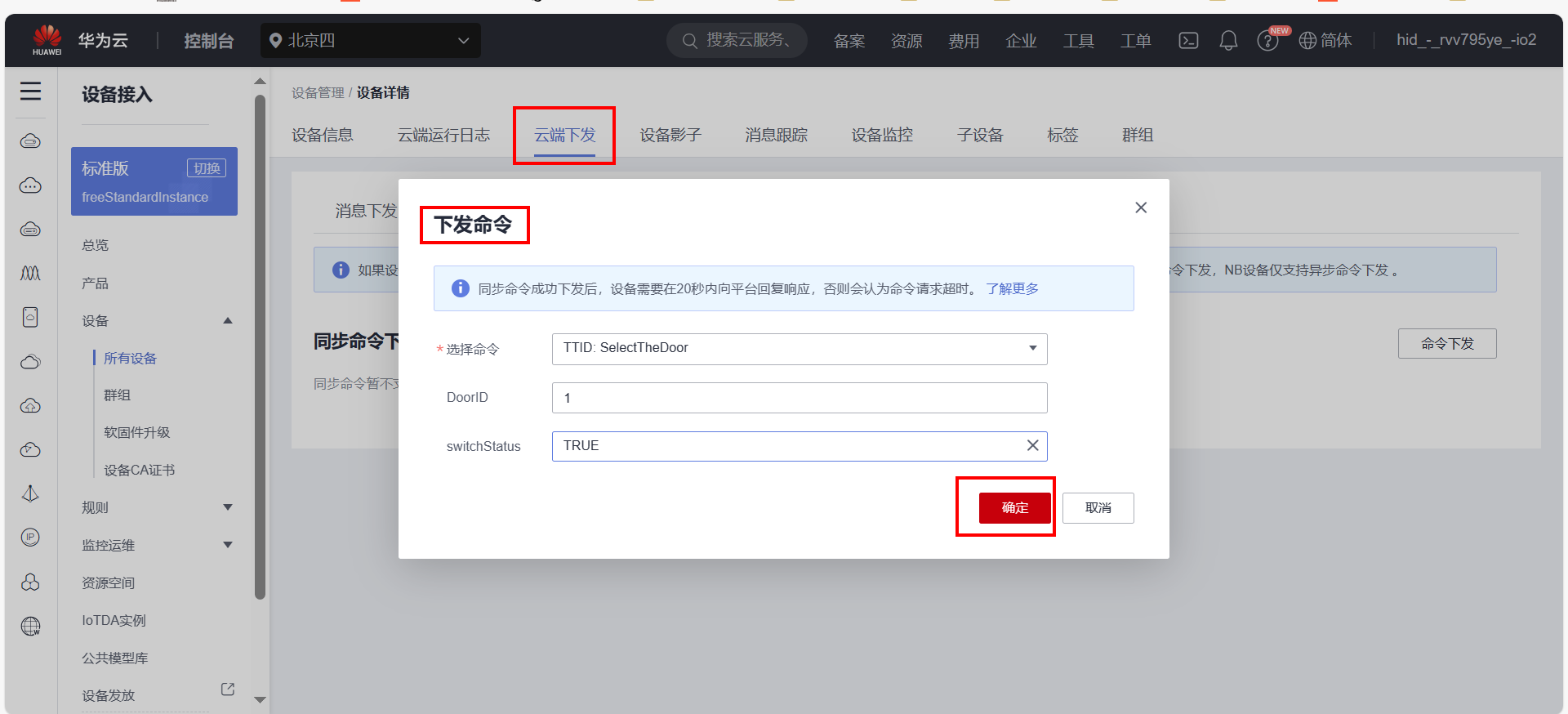Click the 命令下发 button
This screenshot has width=1568, height=714.
point(1447,344)
